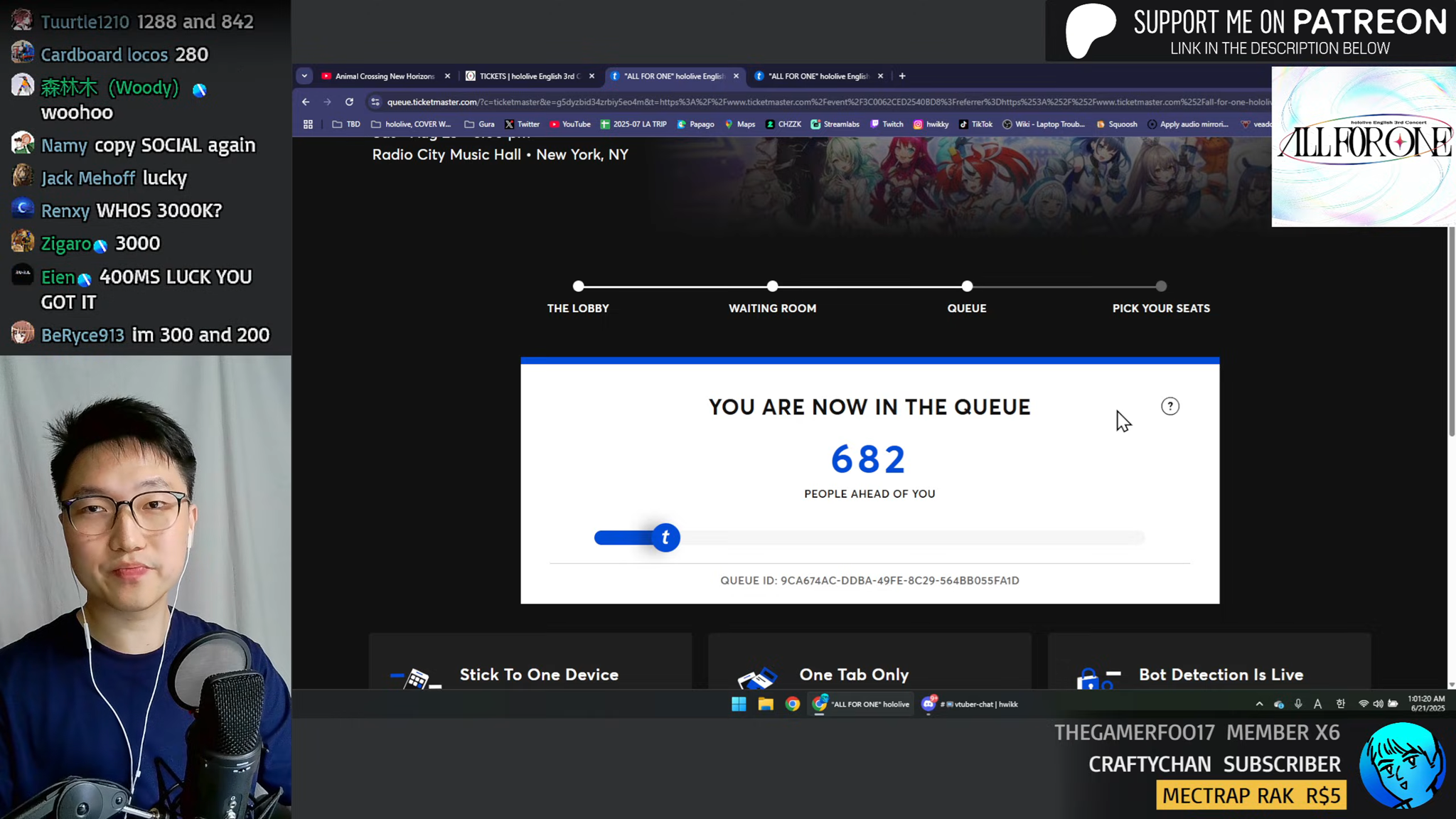Open the Windows Start menu
Image resolution: width=1456 pixels, height=819 pixels.
click(739, 704)
